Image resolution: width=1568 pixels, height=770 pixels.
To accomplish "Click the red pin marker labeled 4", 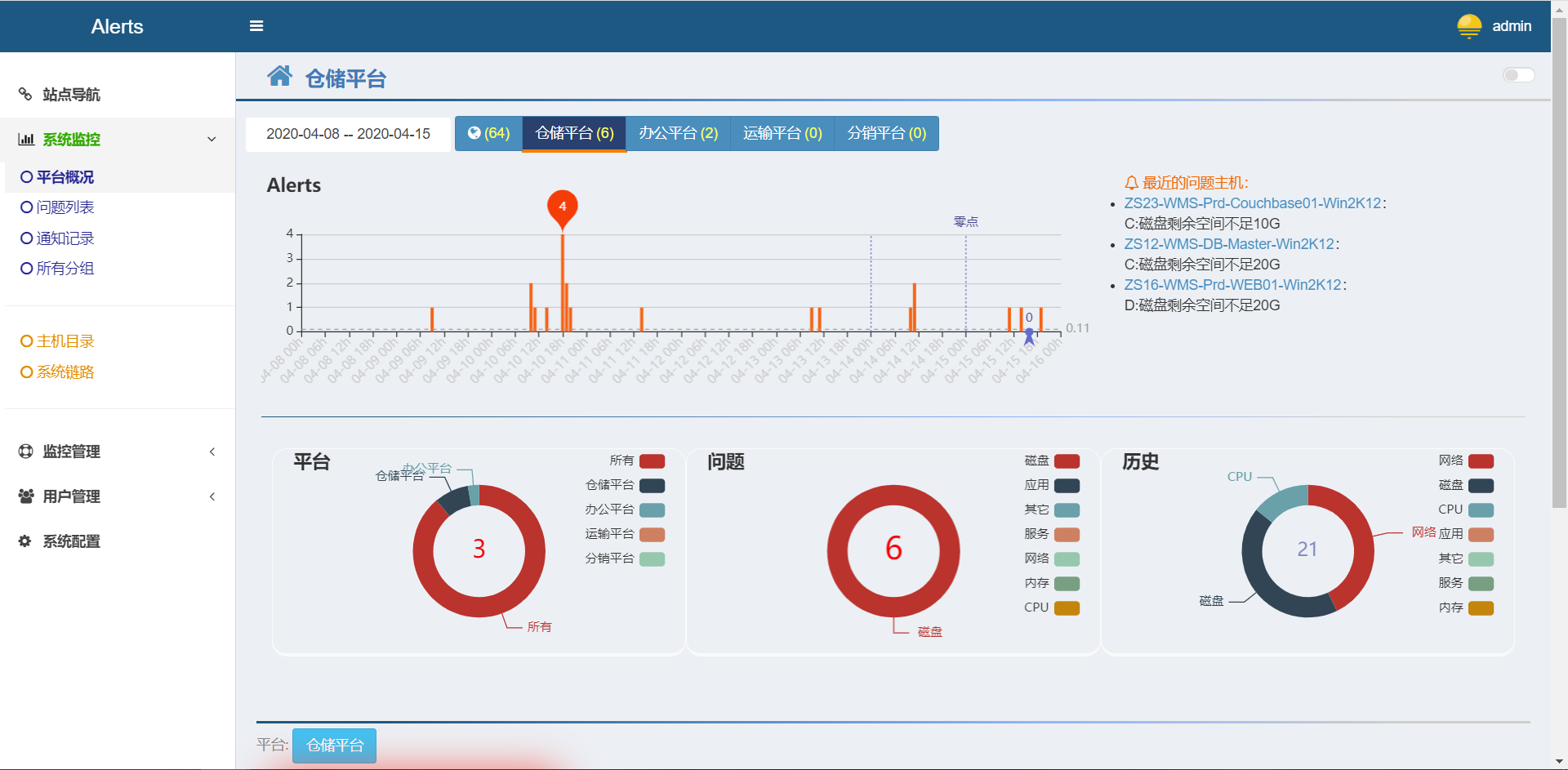I will pos(563,209).
